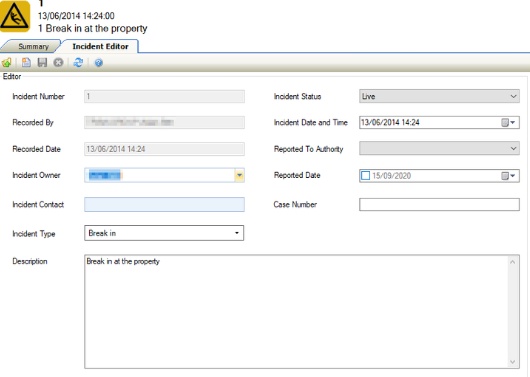Click the 'Incident Owner' label
Screen dimensions: 530x377
[x=36, y=175]
